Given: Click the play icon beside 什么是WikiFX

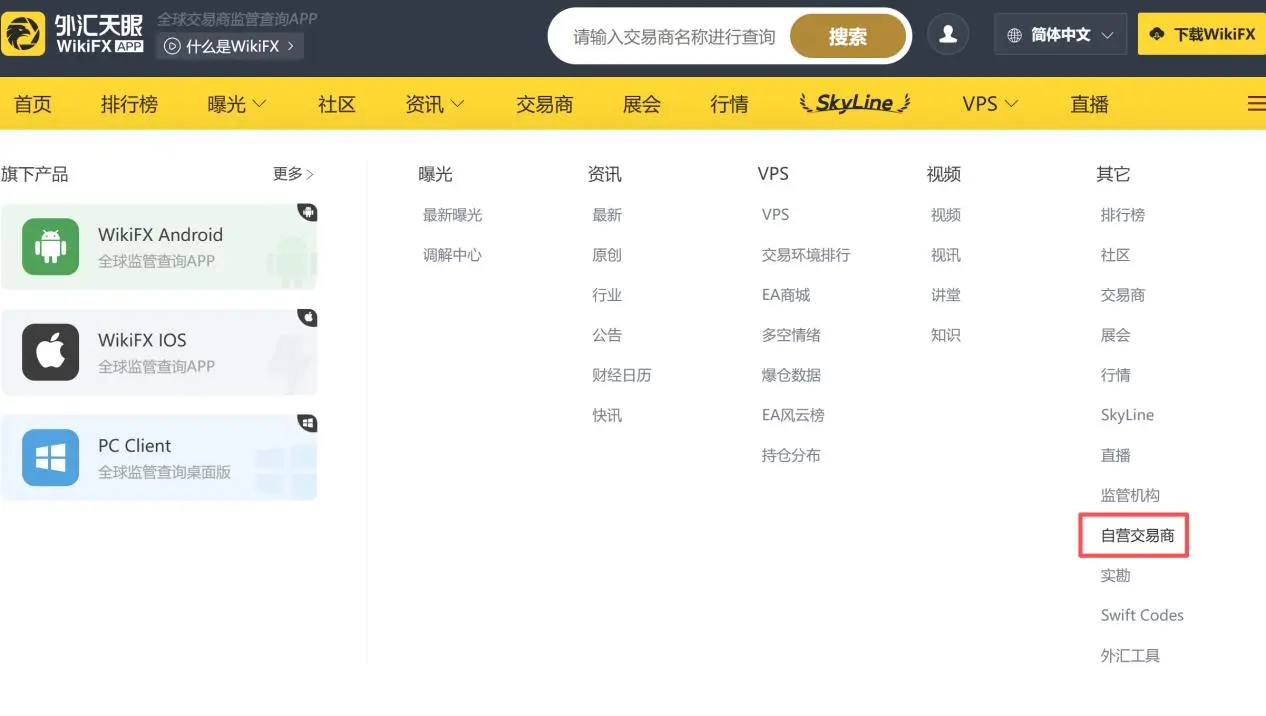Looking at the screenshot, I should tap(172, 46).
